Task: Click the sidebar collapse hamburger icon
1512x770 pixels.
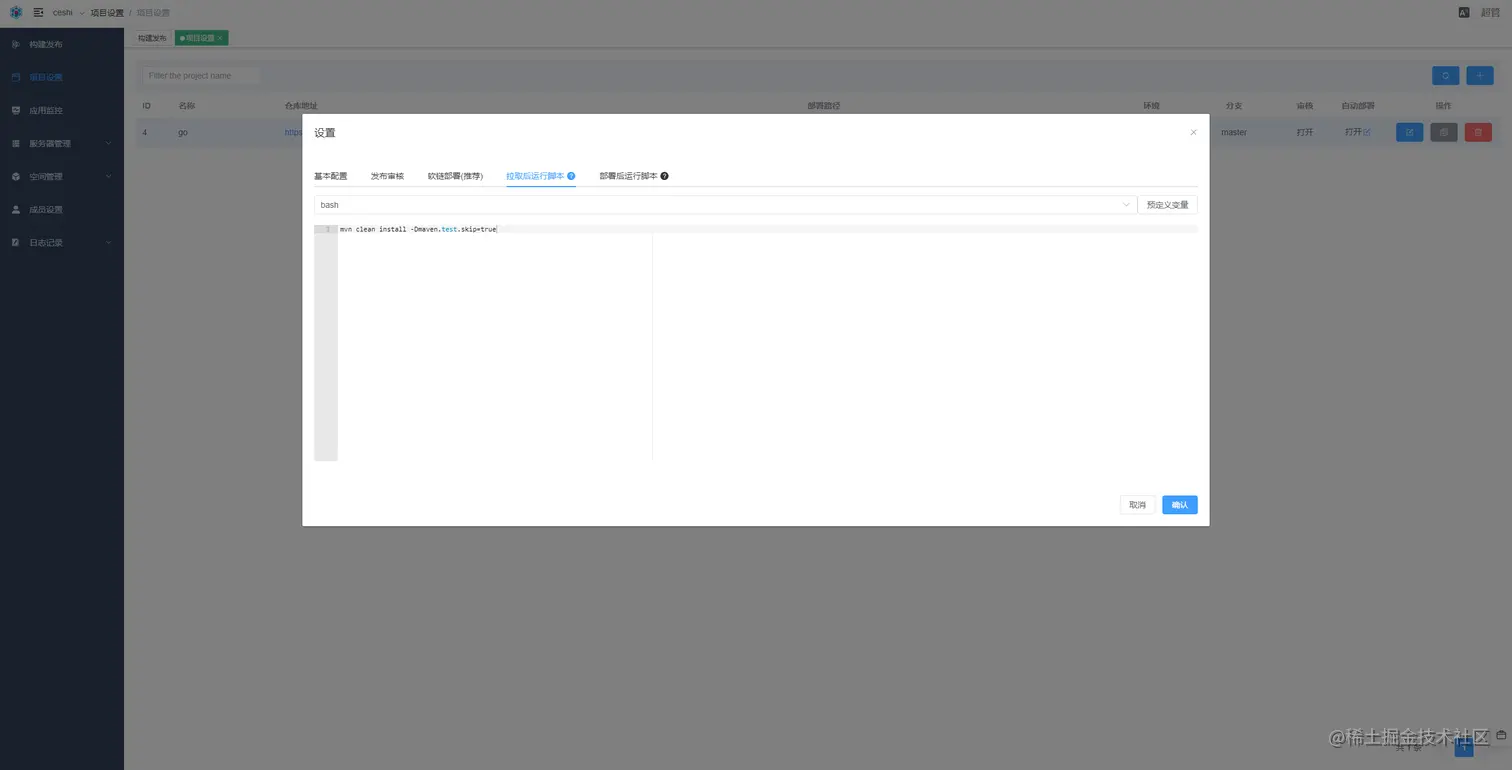Action: (38, 12)
